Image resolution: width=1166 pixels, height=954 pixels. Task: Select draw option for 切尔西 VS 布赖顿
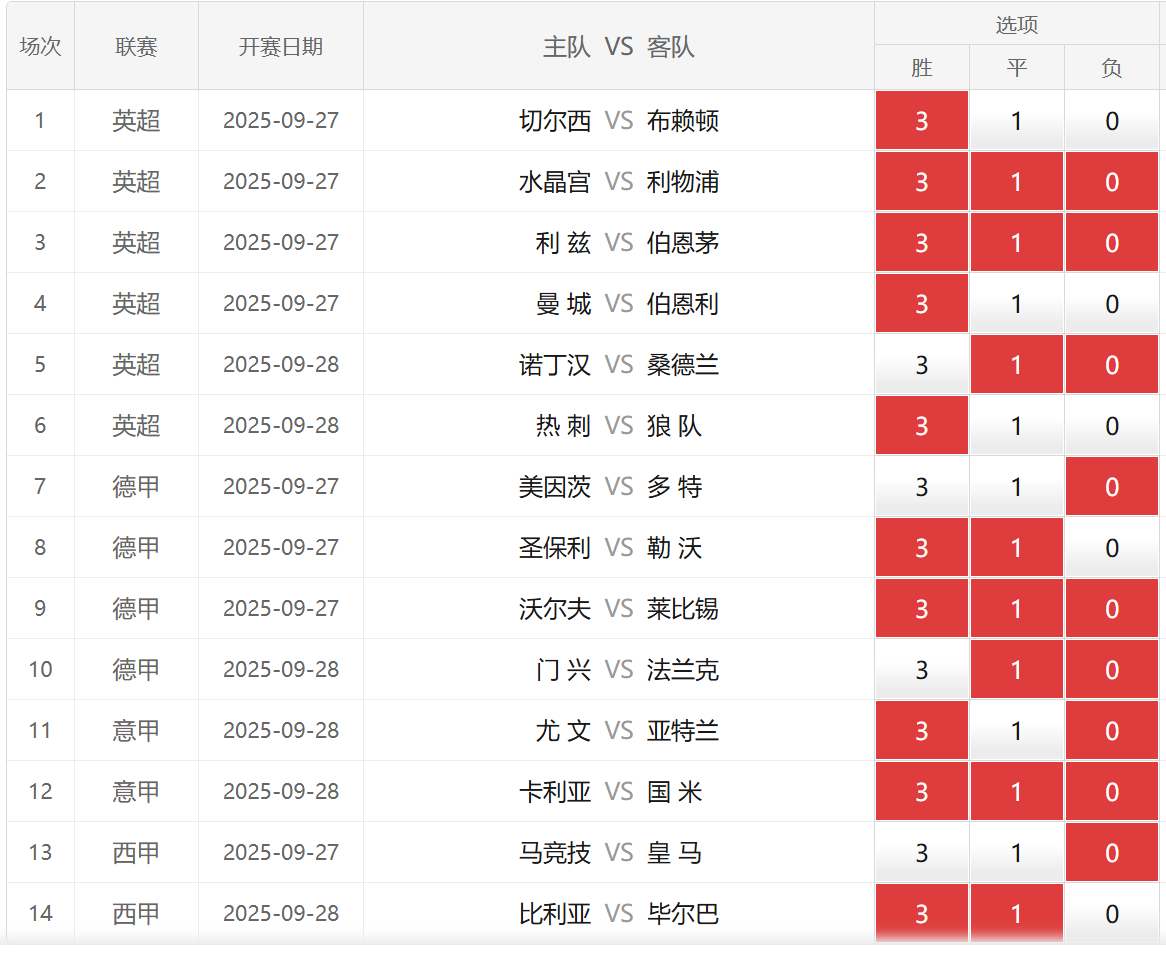pos(1016,121)
